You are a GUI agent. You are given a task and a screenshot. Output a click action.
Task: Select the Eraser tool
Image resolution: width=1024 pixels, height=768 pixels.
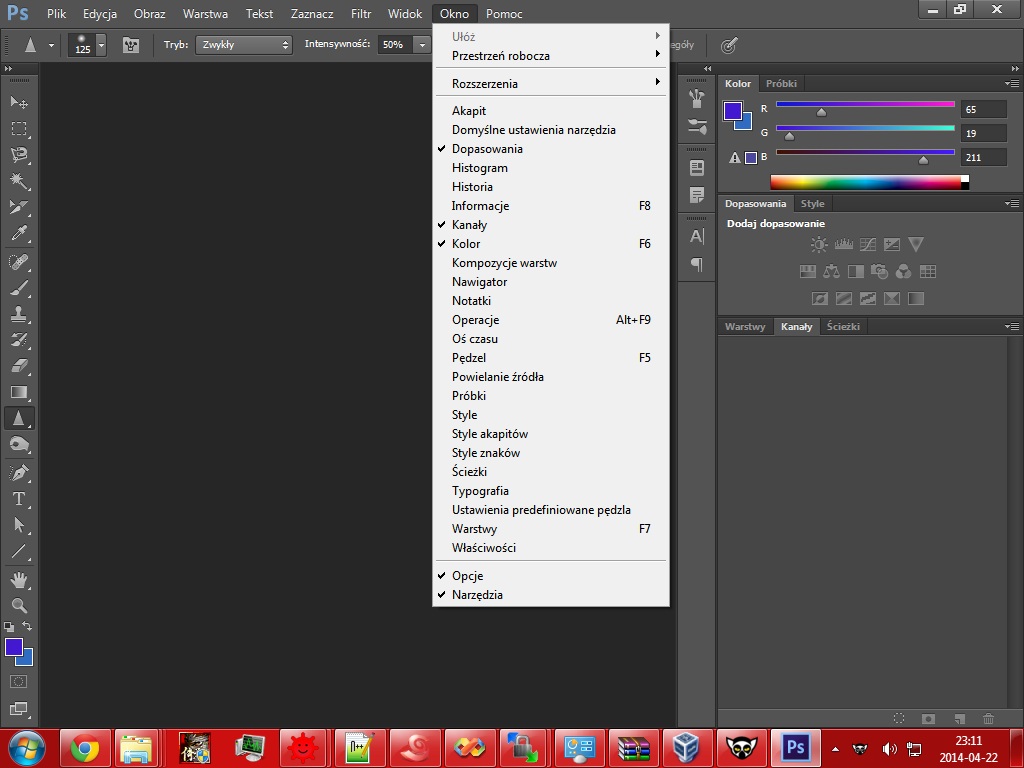click(19, 366)
